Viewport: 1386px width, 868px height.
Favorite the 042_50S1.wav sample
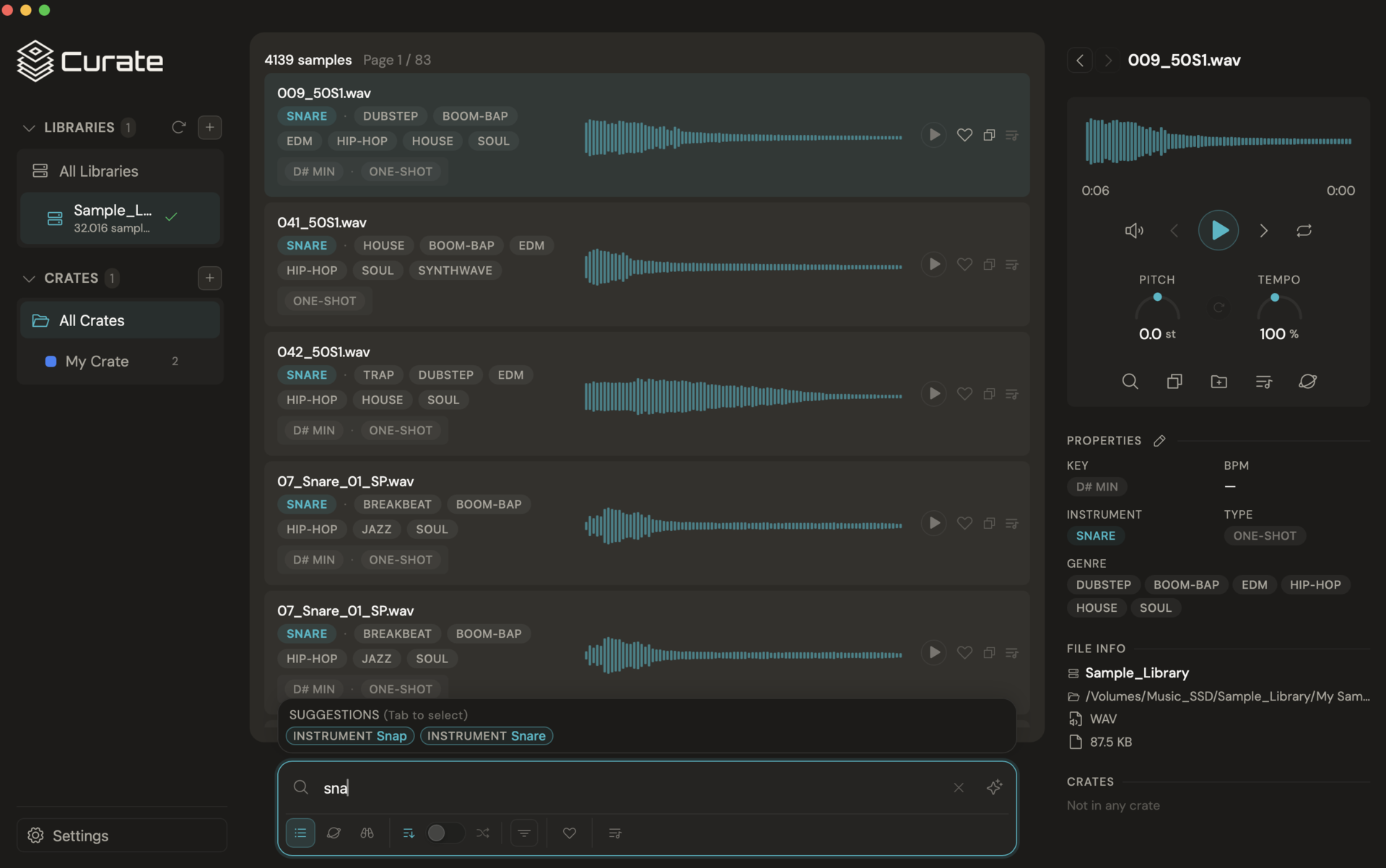(964, 393)
